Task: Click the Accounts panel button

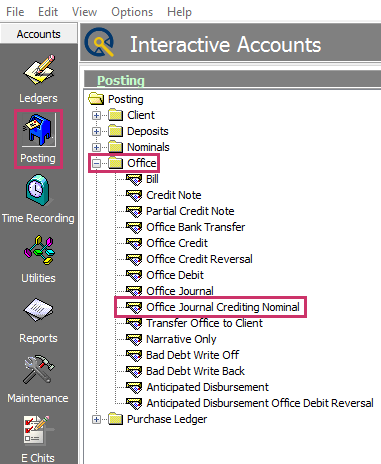Action: click(39, 34)
